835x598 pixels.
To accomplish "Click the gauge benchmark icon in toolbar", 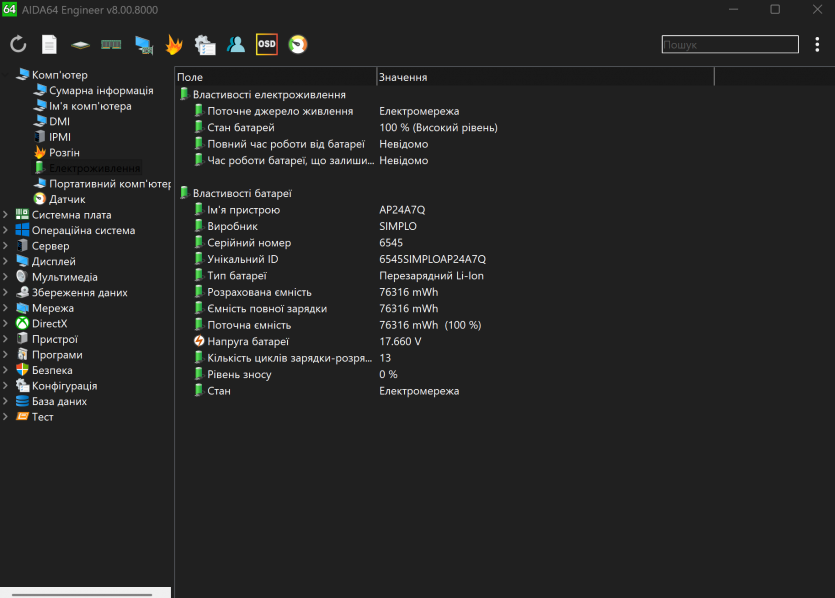I will point(298,44).
